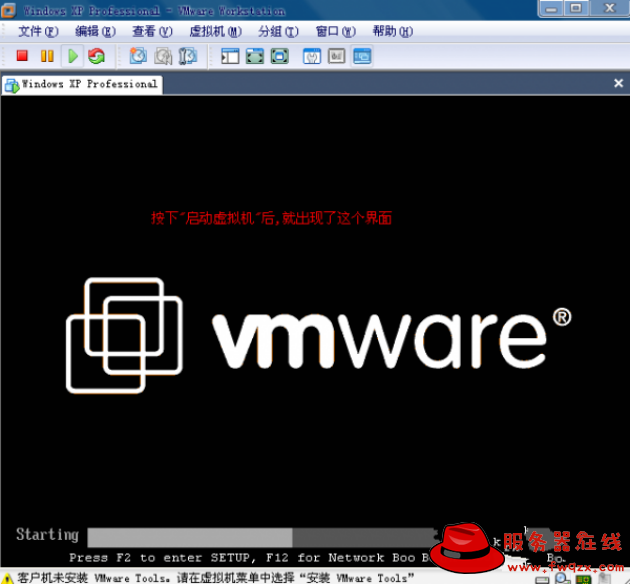Close the VMware Workstation window
This screenshot has width=630, height=584.
click(x=610, y=8)
